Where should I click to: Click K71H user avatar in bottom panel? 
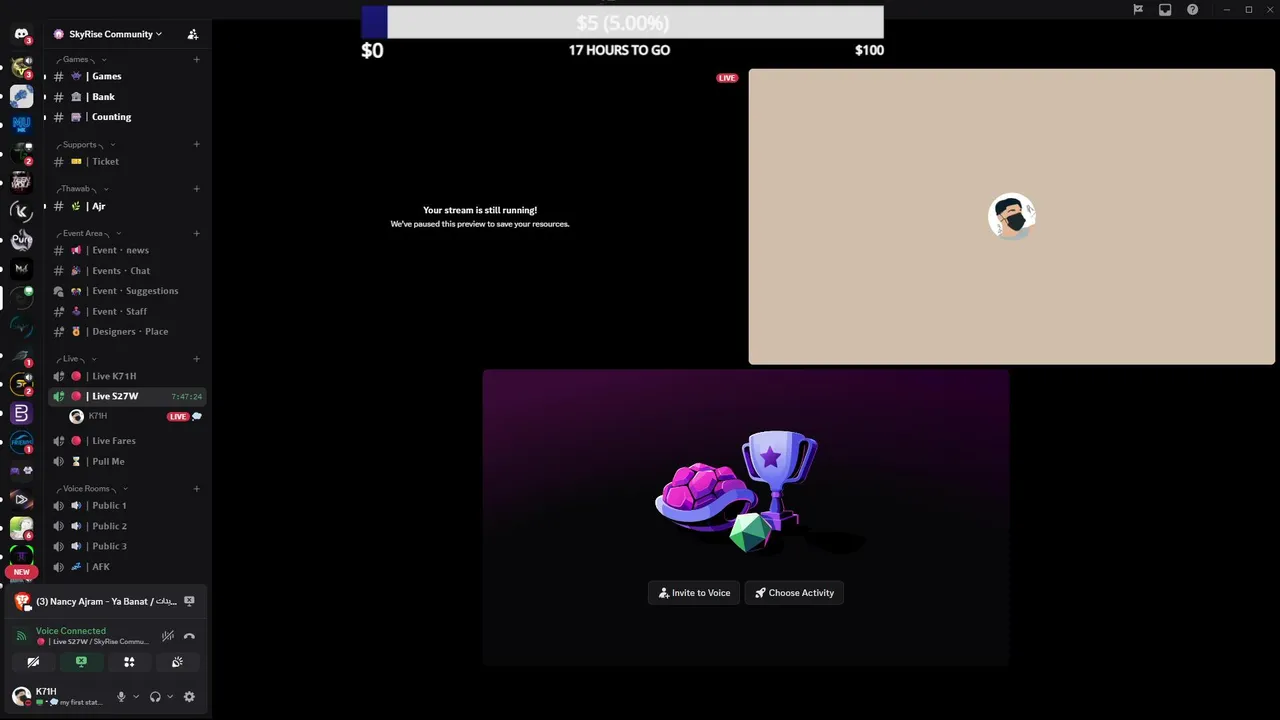(x=21, y=697)
